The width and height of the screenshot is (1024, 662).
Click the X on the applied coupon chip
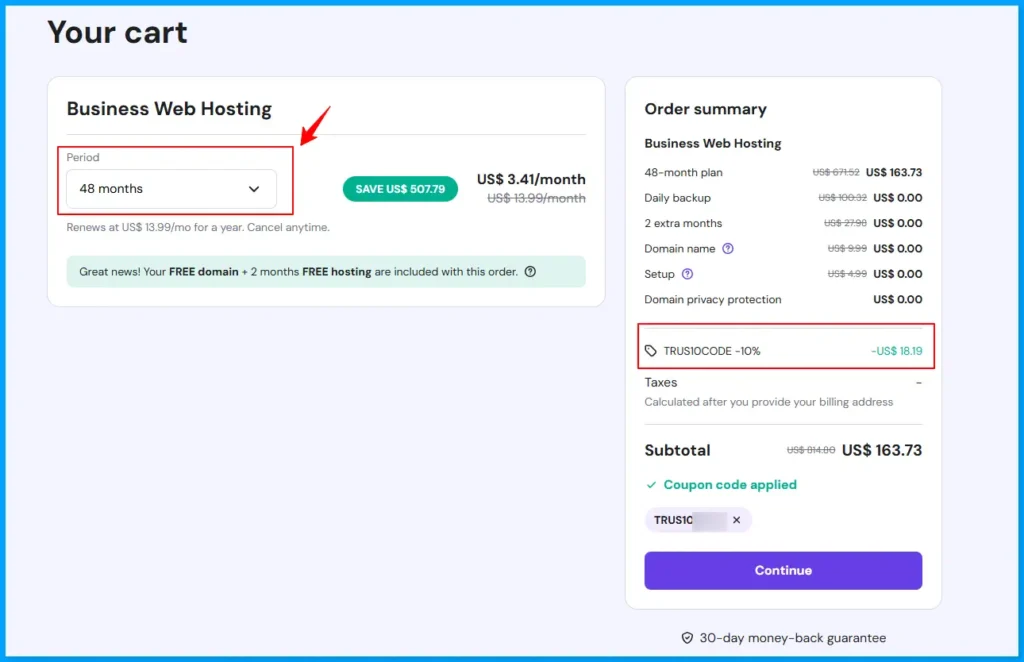[x=736, y=519]
